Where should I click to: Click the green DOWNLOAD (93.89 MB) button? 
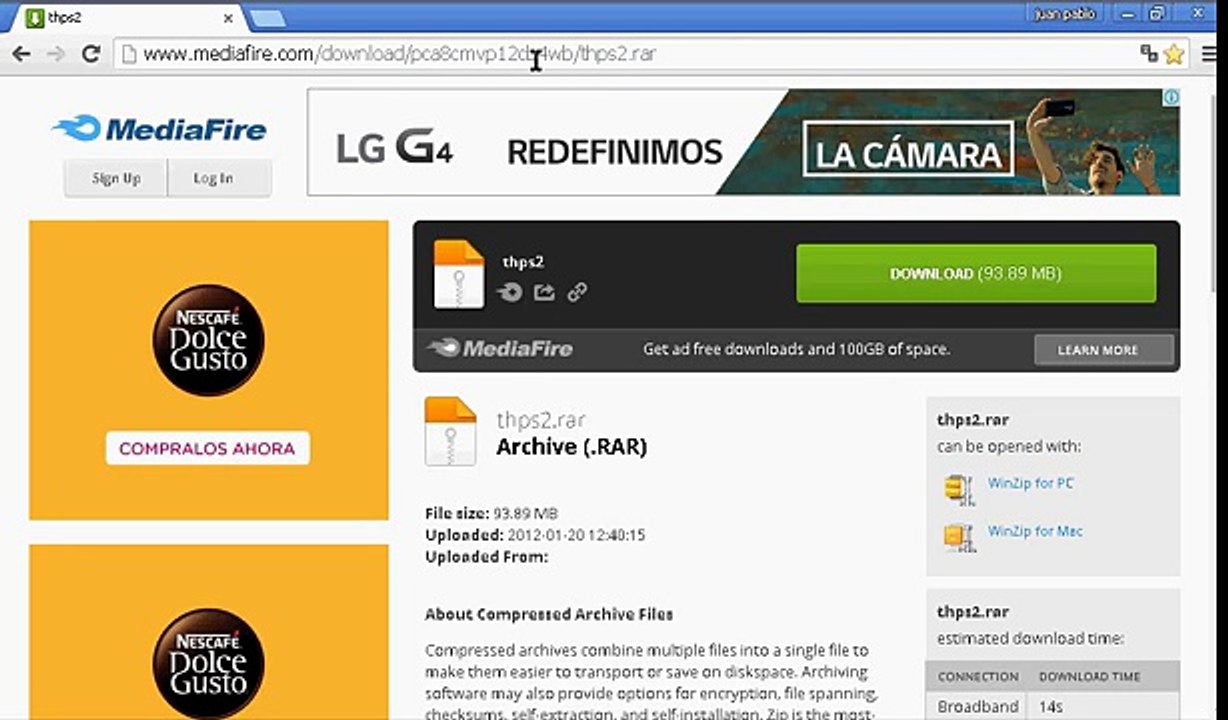pyautogui.click(x=976, y=273)
